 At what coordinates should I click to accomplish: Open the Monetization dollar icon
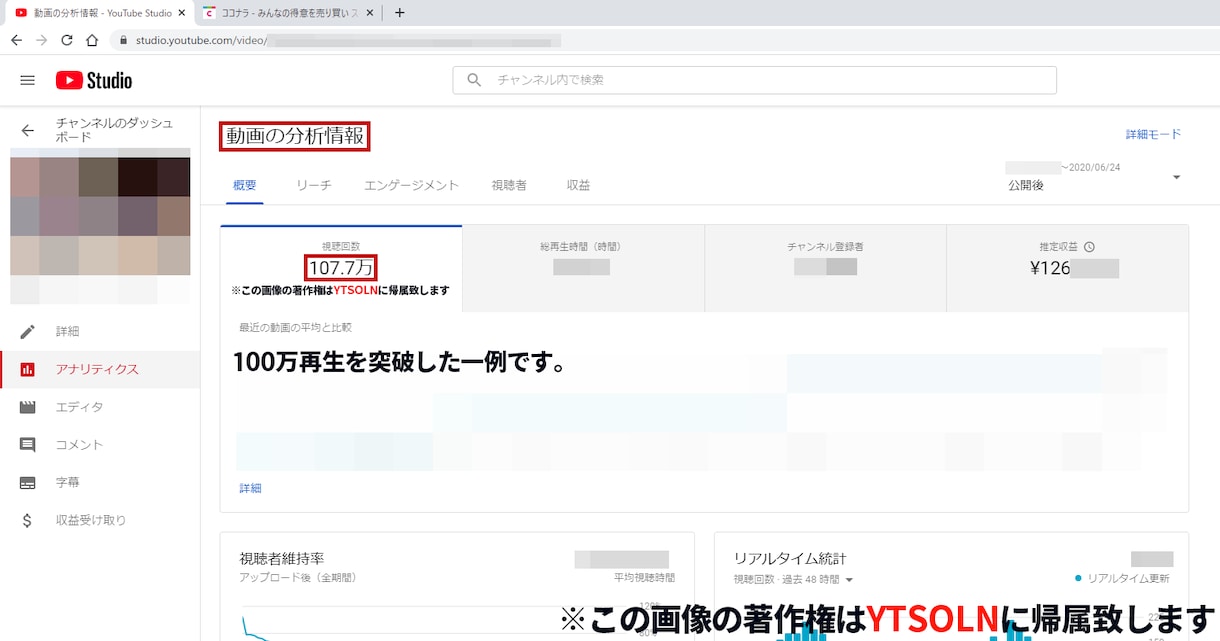click(28, 520)
